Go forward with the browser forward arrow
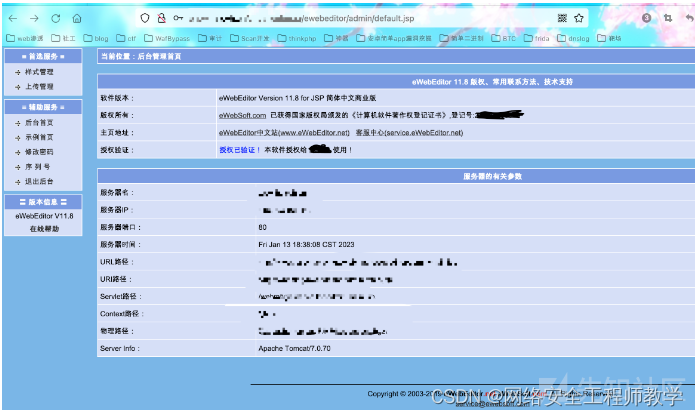This screenshot has width=698, height=416. [x=34, y=18]
